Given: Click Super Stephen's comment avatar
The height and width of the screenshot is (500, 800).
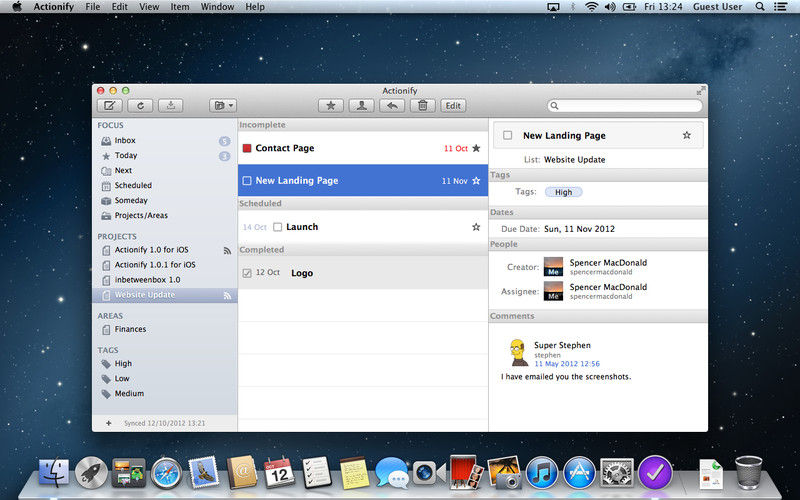Looking at the screenshot, I should (x=519, y=353).
